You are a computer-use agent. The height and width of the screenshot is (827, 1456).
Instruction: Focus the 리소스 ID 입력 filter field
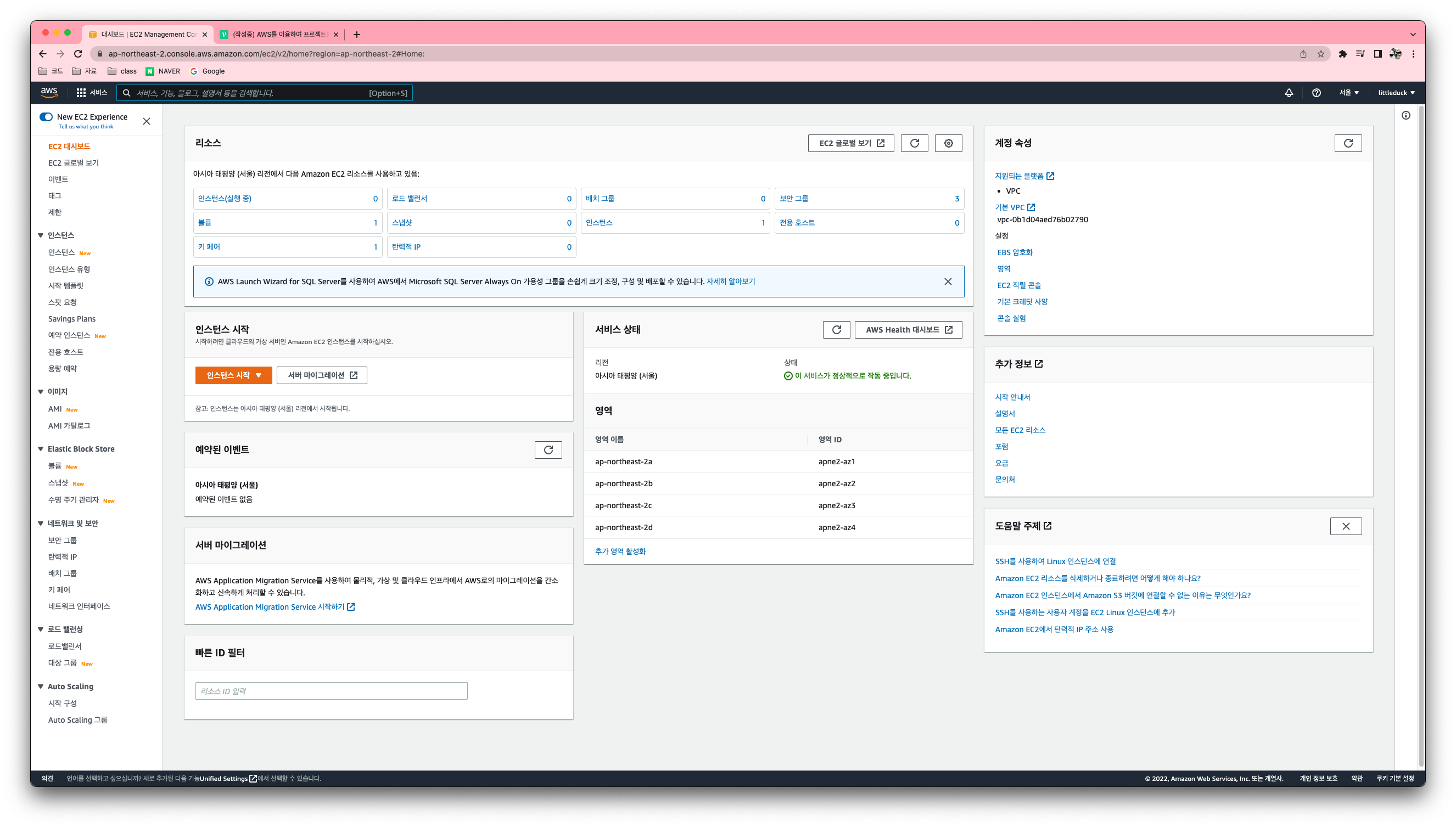[x=331, y=691]
